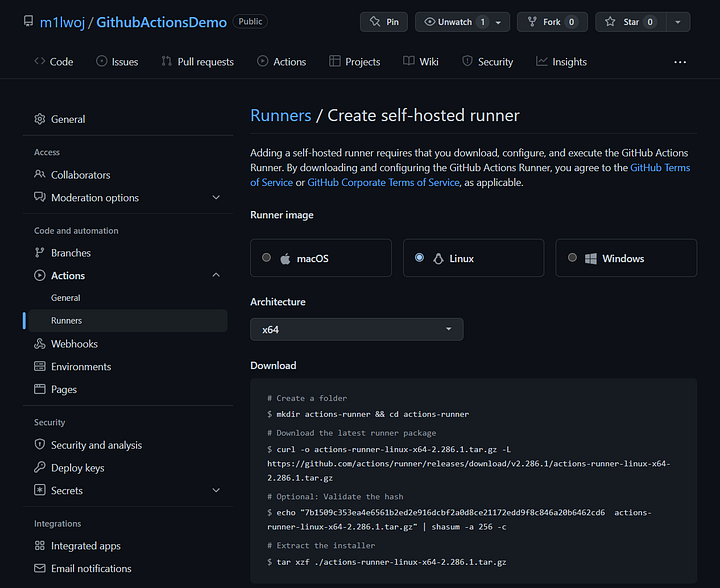720x588 pixels.
Task: Click the Email notifications envelope icon
Action: coord(40,568)
